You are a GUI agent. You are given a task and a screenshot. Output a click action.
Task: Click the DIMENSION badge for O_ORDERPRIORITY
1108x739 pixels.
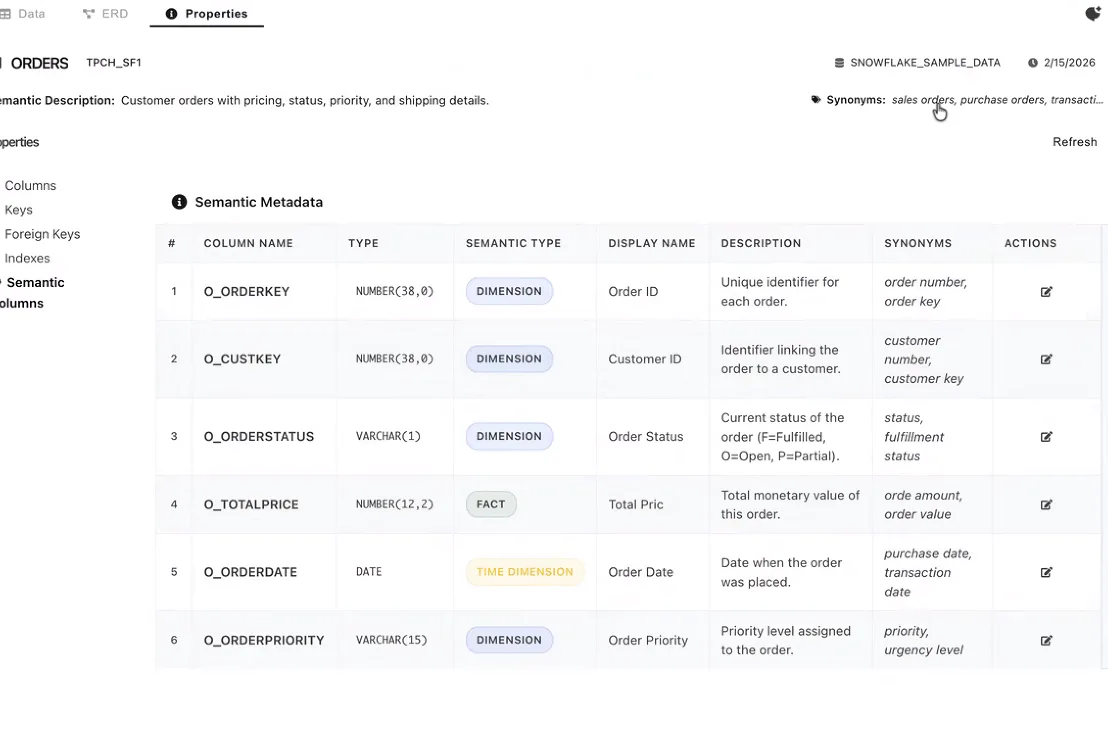[x=509, y=640]
